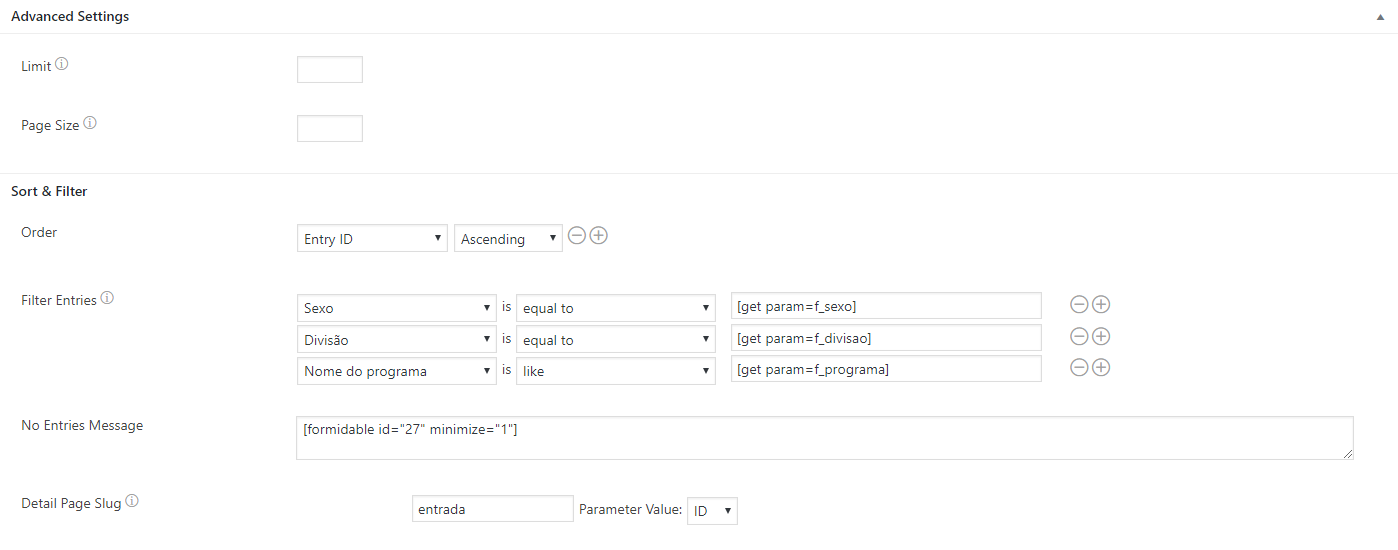Click the info icon next to Limit
The height and width of the screenshot is (550, 1398).
click(62, 65)
